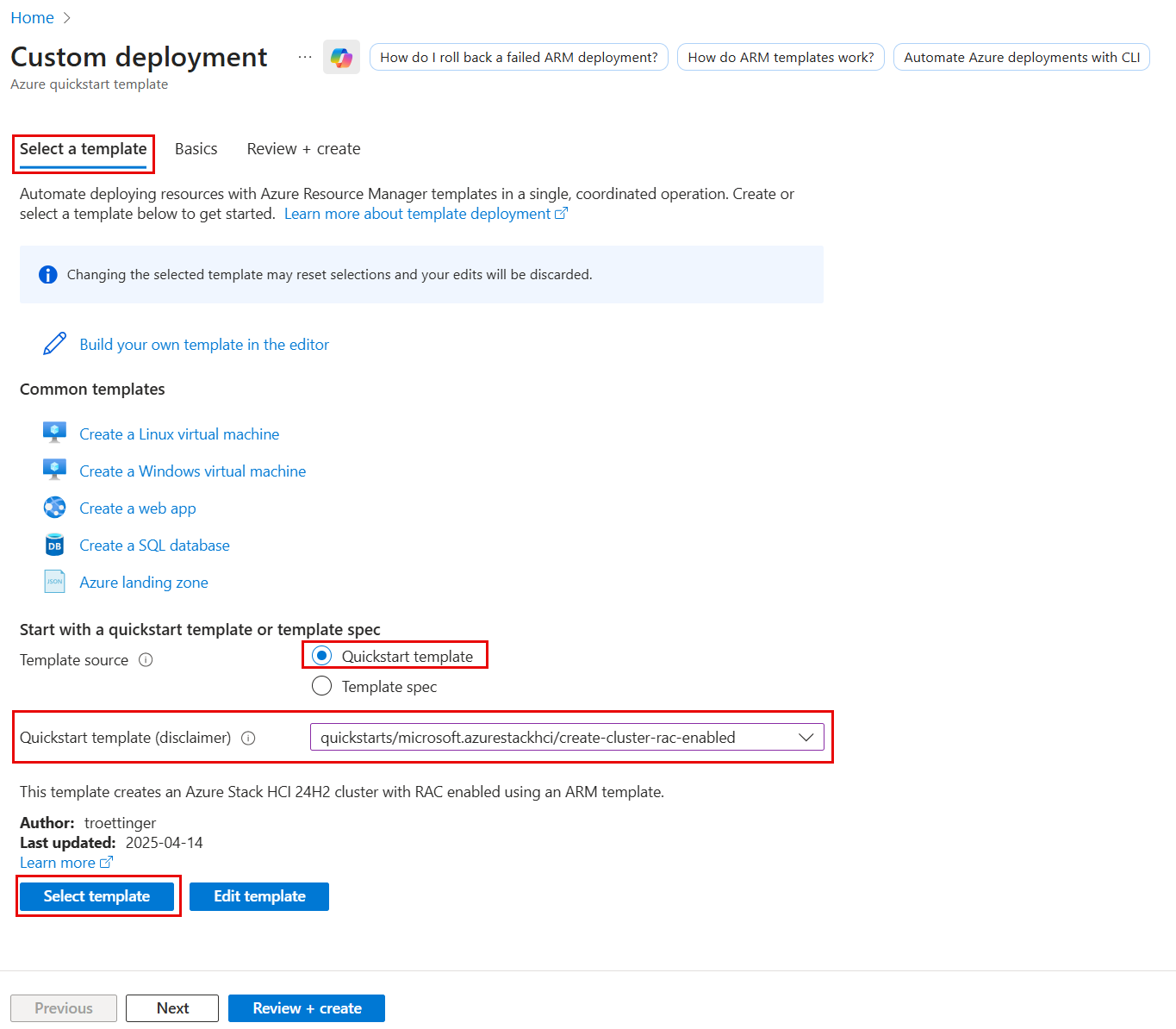Click the 'How do I roll back a failed ARM deployment?' suggestion

[519, 57]
